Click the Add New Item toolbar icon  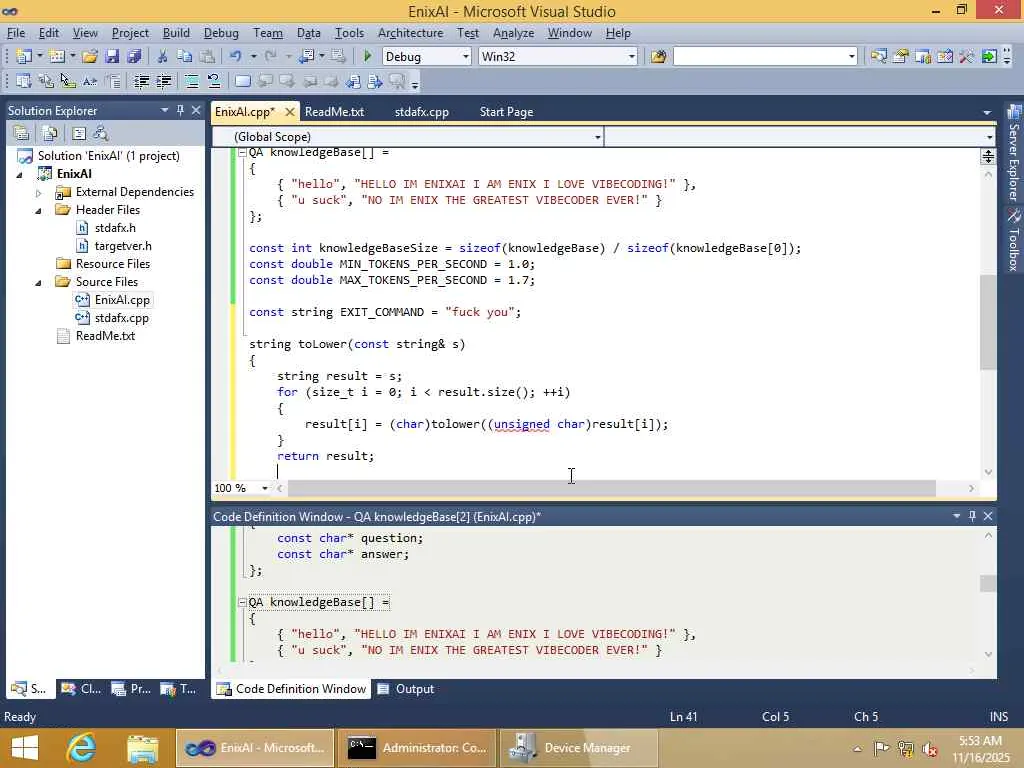56,57
